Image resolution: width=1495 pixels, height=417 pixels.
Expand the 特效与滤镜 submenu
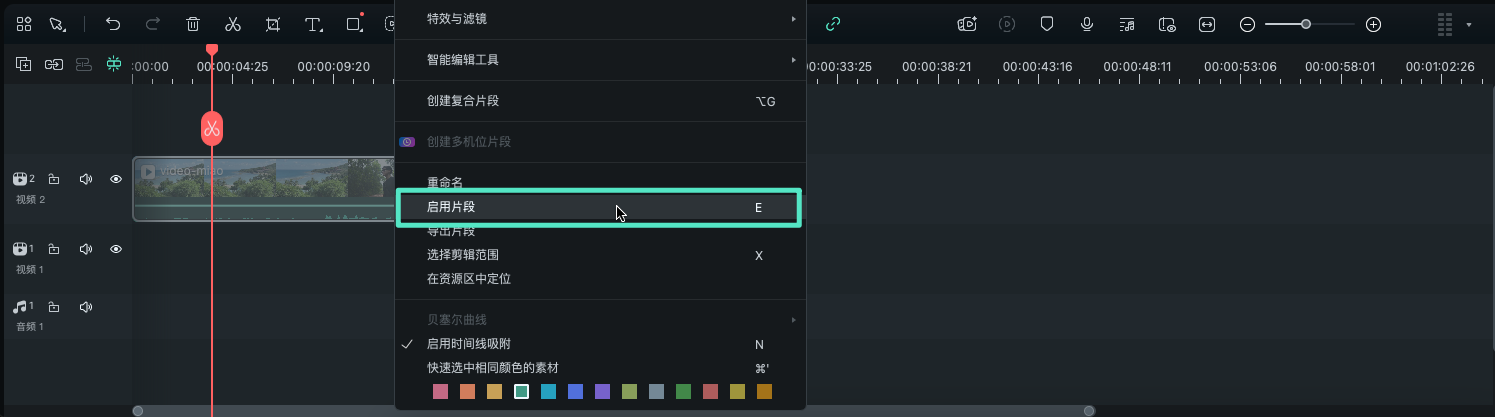pos(600,19)
